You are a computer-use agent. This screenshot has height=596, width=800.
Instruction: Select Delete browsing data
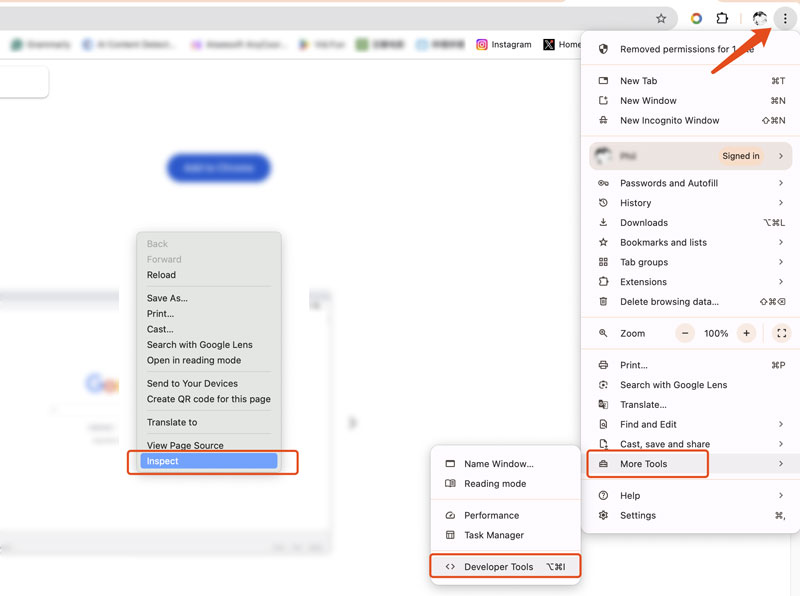point(691,302)
